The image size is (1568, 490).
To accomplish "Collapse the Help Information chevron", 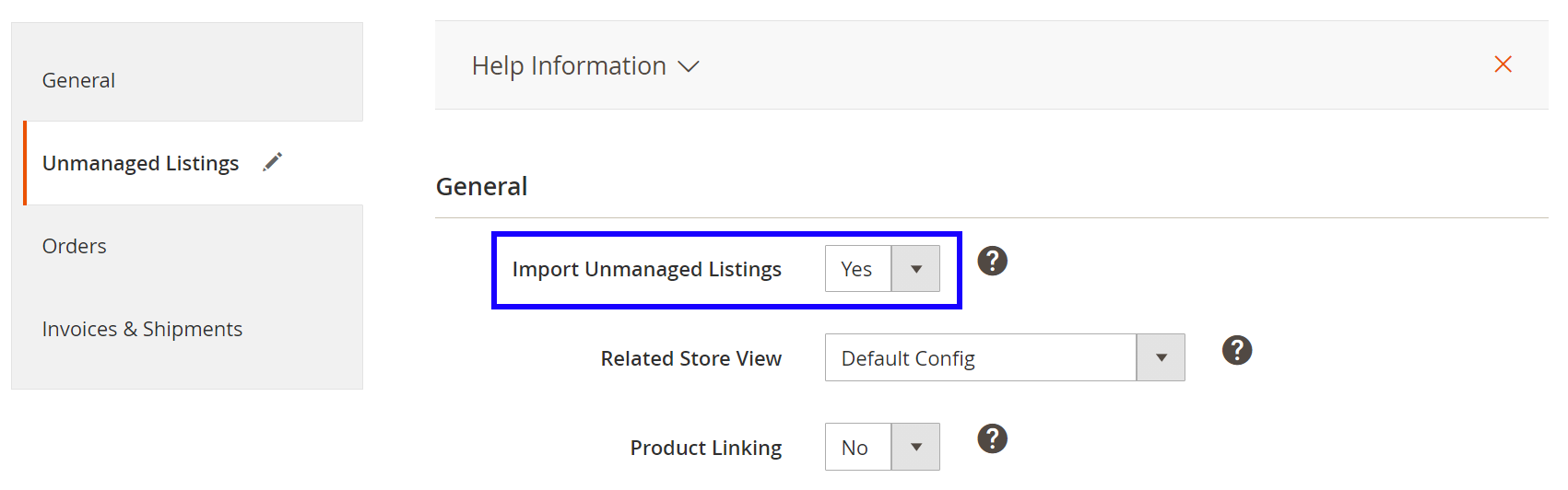I will (x=689, y=66).
